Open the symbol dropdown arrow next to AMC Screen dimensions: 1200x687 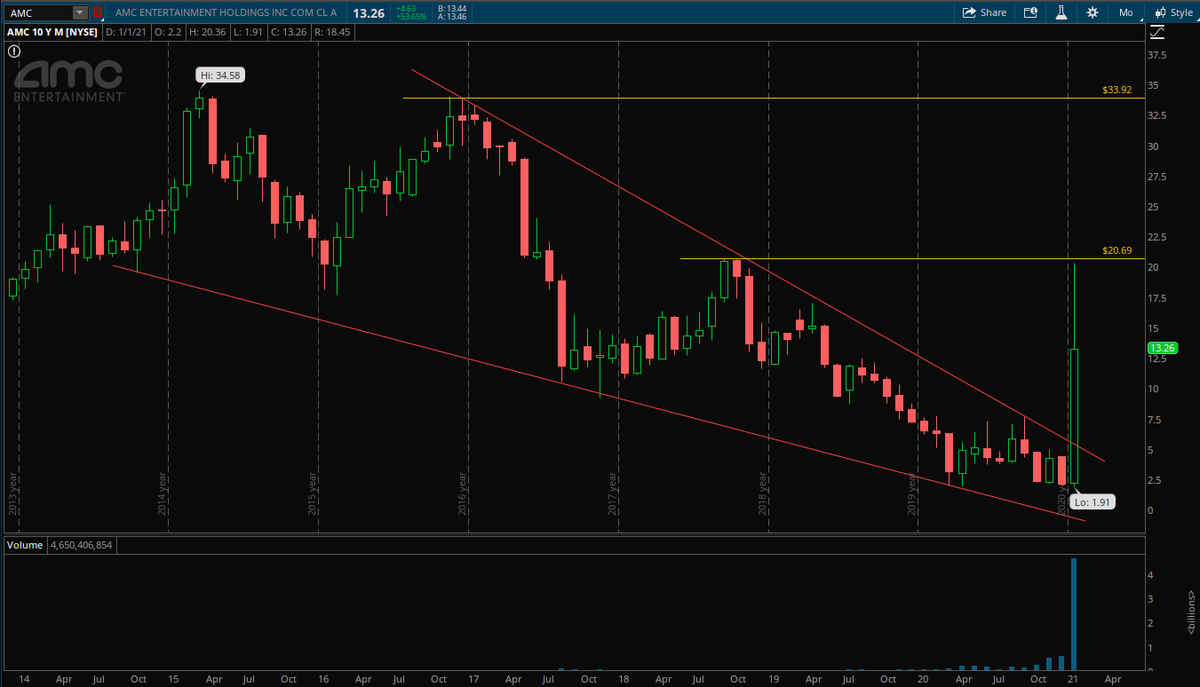80,12
